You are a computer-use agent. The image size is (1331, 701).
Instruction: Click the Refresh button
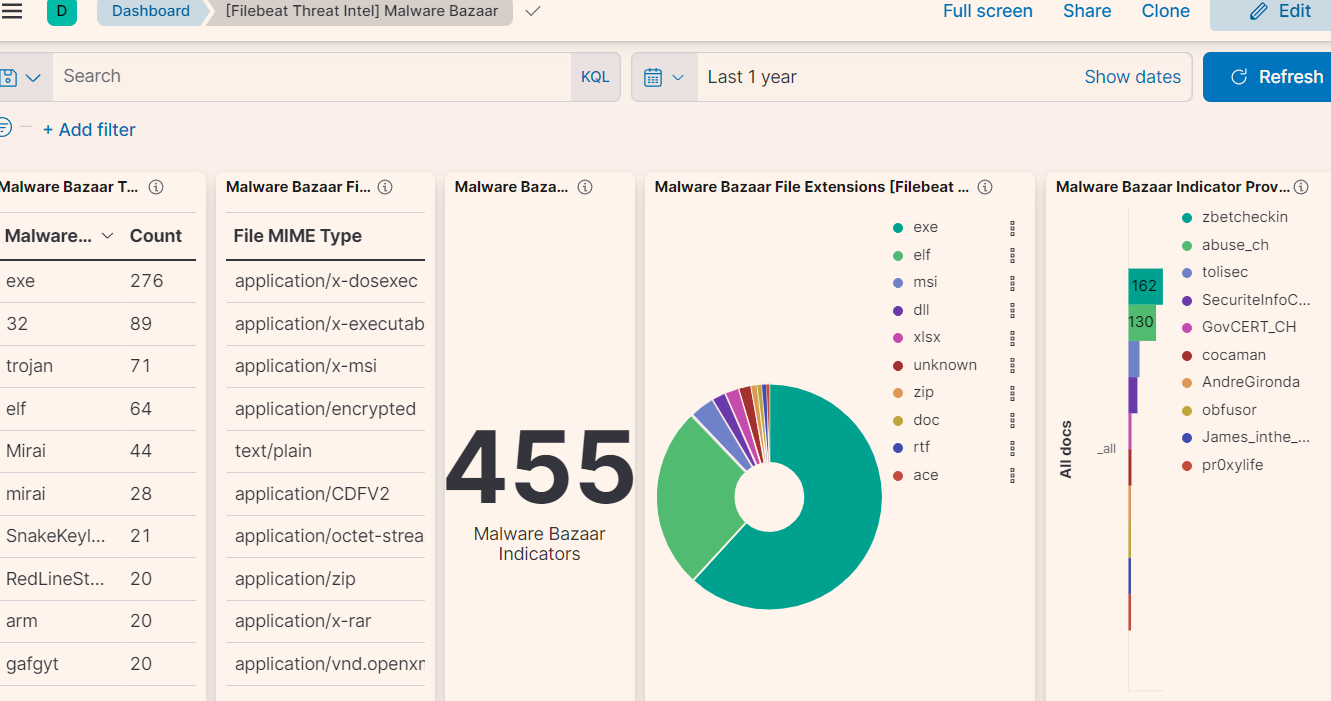[x=1267, y=77]
